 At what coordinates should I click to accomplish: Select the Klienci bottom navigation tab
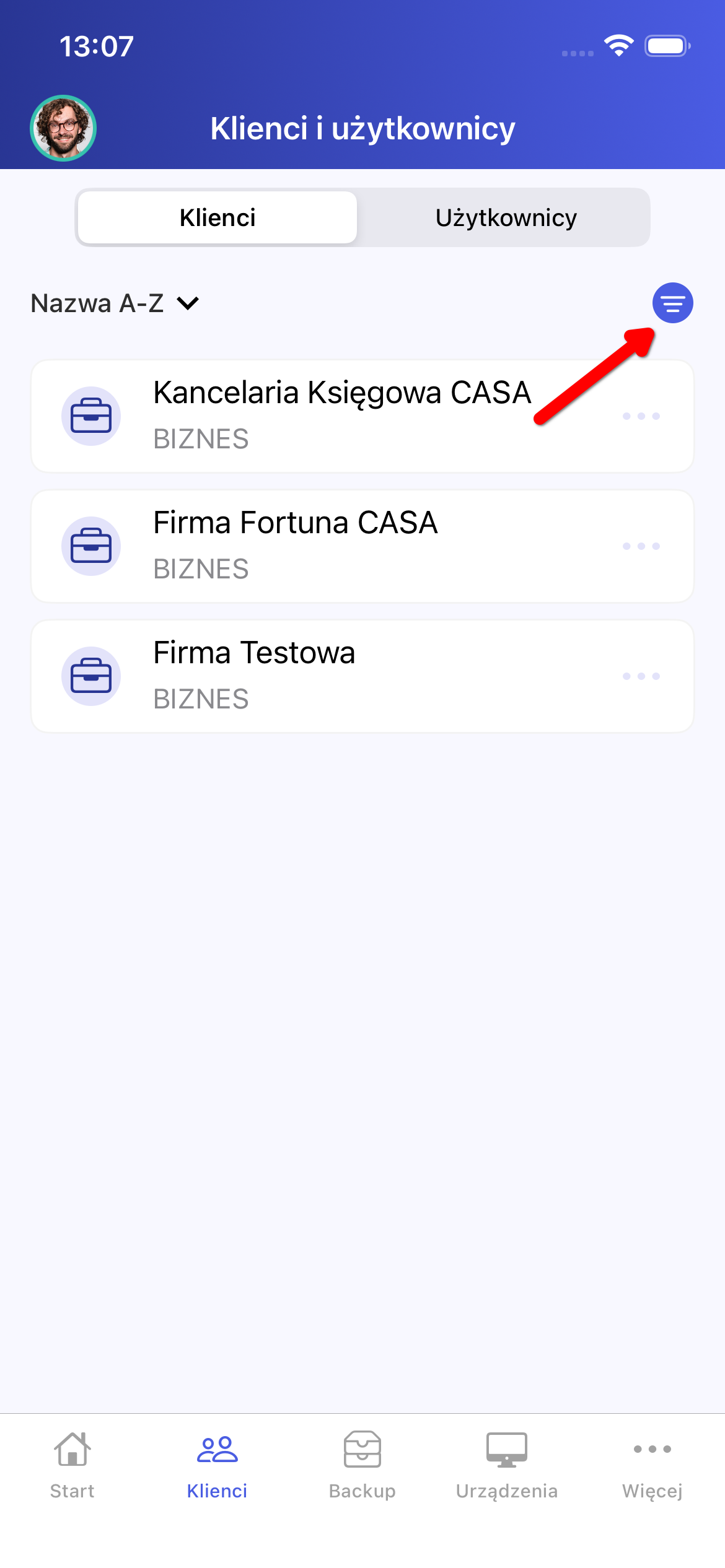tap(217, 1465)
